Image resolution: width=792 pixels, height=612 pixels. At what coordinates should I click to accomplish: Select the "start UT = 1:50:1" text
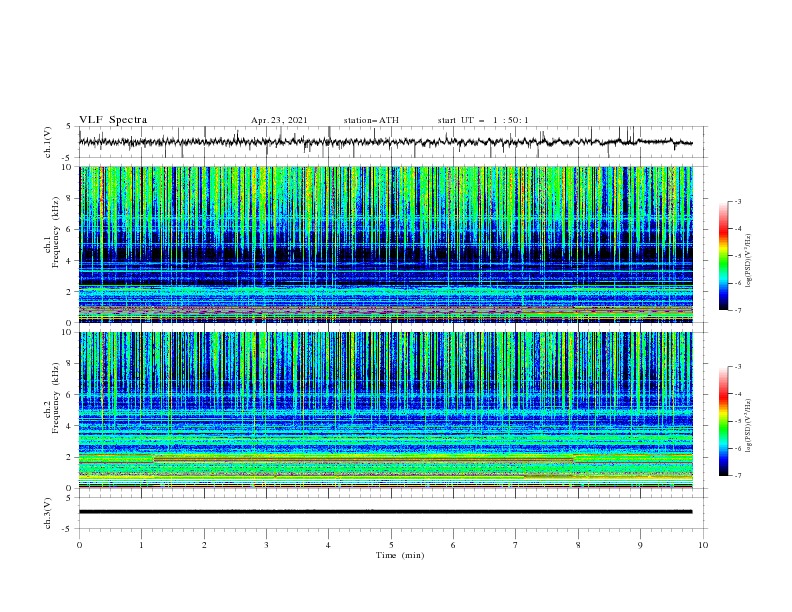tap(483, 120)
